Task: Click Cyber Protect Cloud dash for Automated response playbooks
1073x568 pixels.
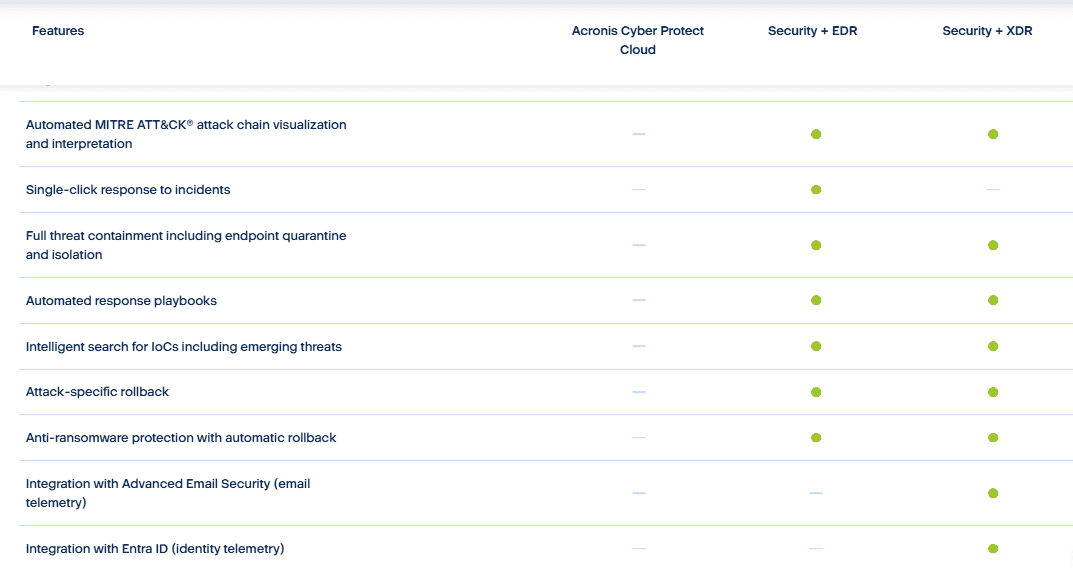Action: (639, 300)
